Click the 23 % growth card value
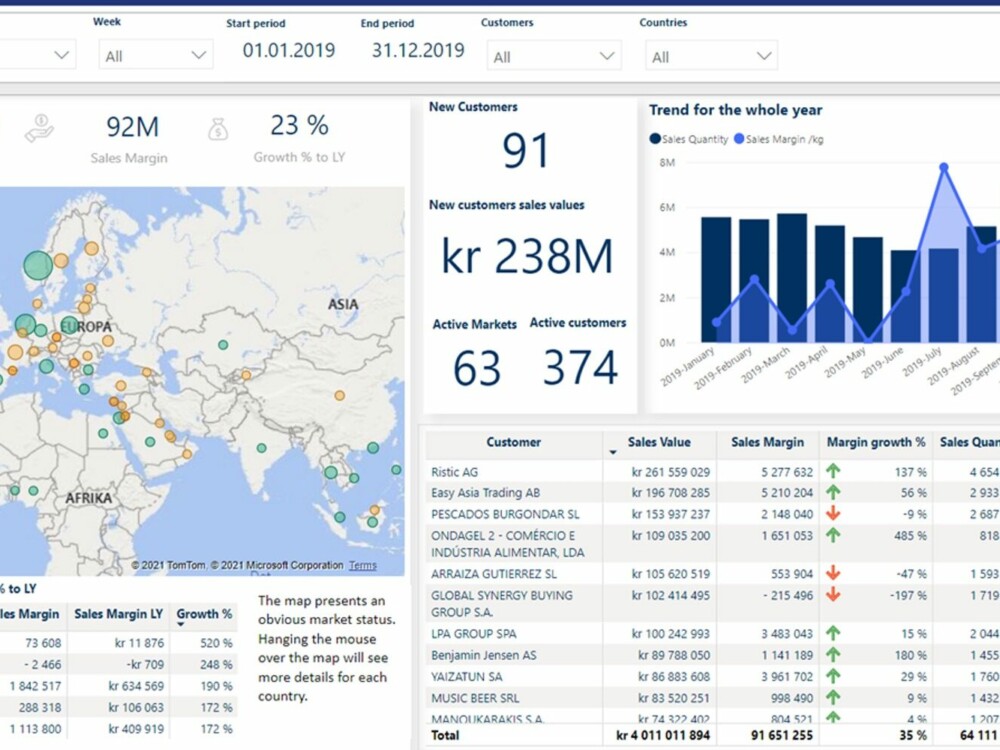This screenshot has width=1000, height=750. click(299, 125)
